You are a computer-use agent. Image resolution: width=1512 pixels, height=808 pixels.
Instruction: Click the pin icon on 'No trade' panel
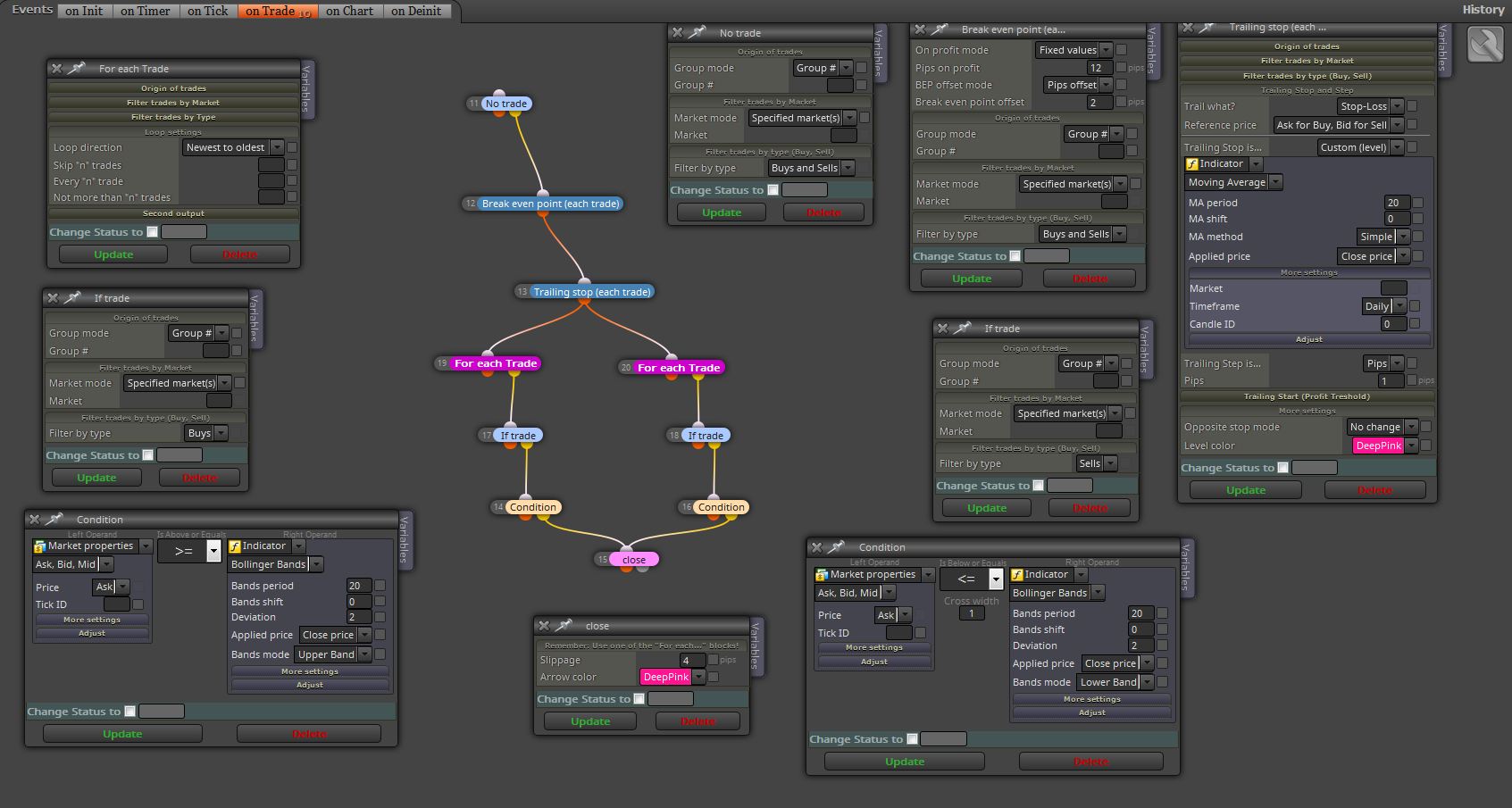pyautogui.click(x=698, y=32)
